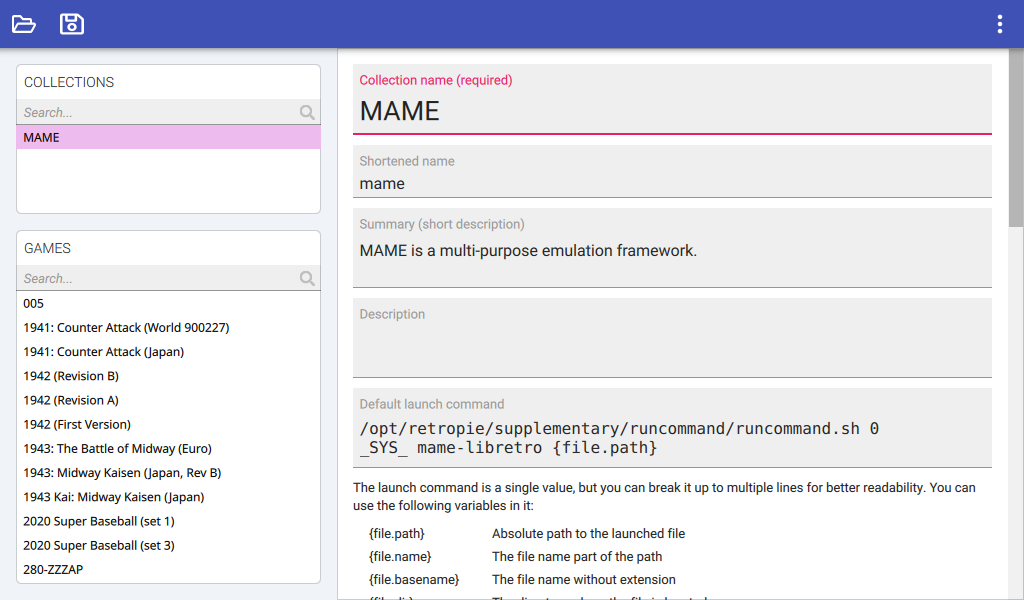Select 2020 Super Baseball (set 3)
Image resolution: width=1024 pixels, height=600 pixels.
168,545
